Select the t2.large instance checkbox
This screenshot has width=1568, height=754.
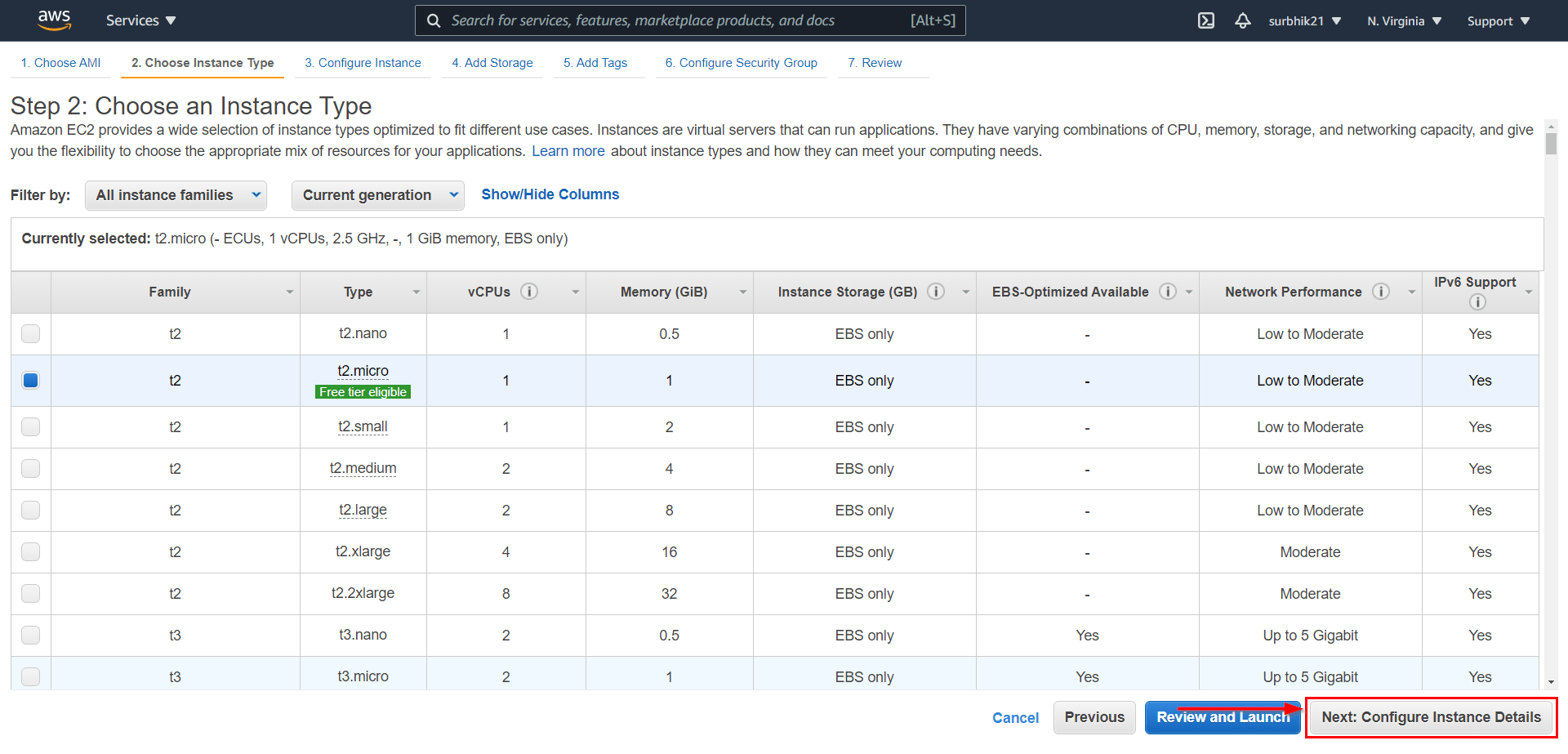[31, 510]
